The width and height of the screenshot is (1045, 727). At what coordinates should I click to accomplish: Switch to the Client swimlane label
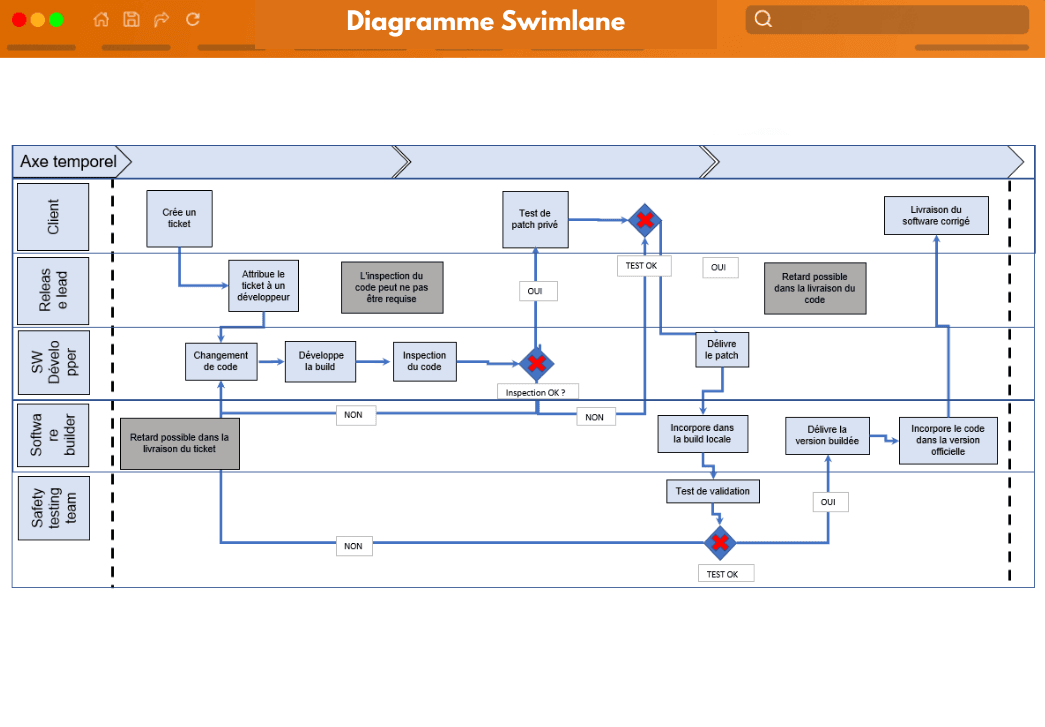tap(52, 217)
